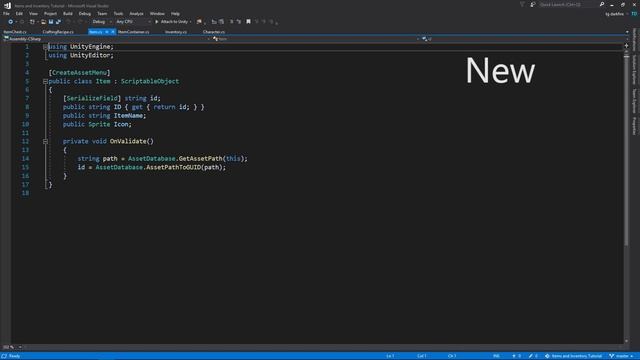This screenshot has height=360, width=640.
Task: Click the Items and Inventory Tutorial repository item
Action: 573,356
